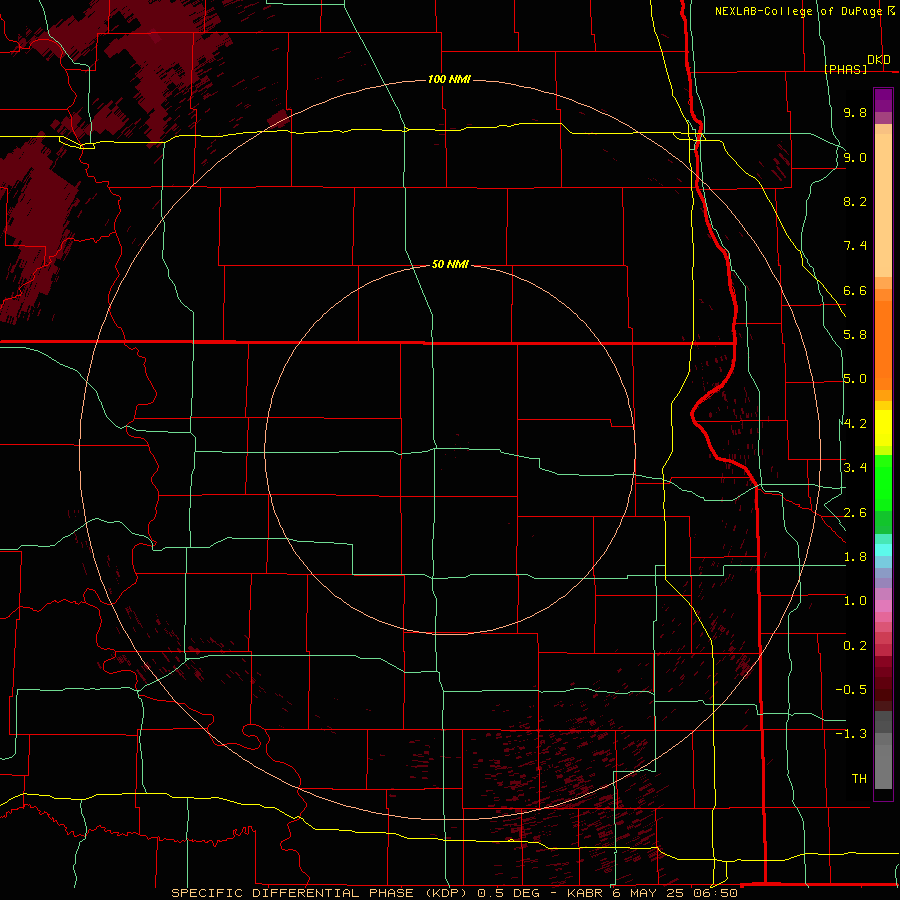Image resolution: width=900 pixels, height=900 pixels.
Task: Select the 7.4 legend value
Action: [855, 246]
